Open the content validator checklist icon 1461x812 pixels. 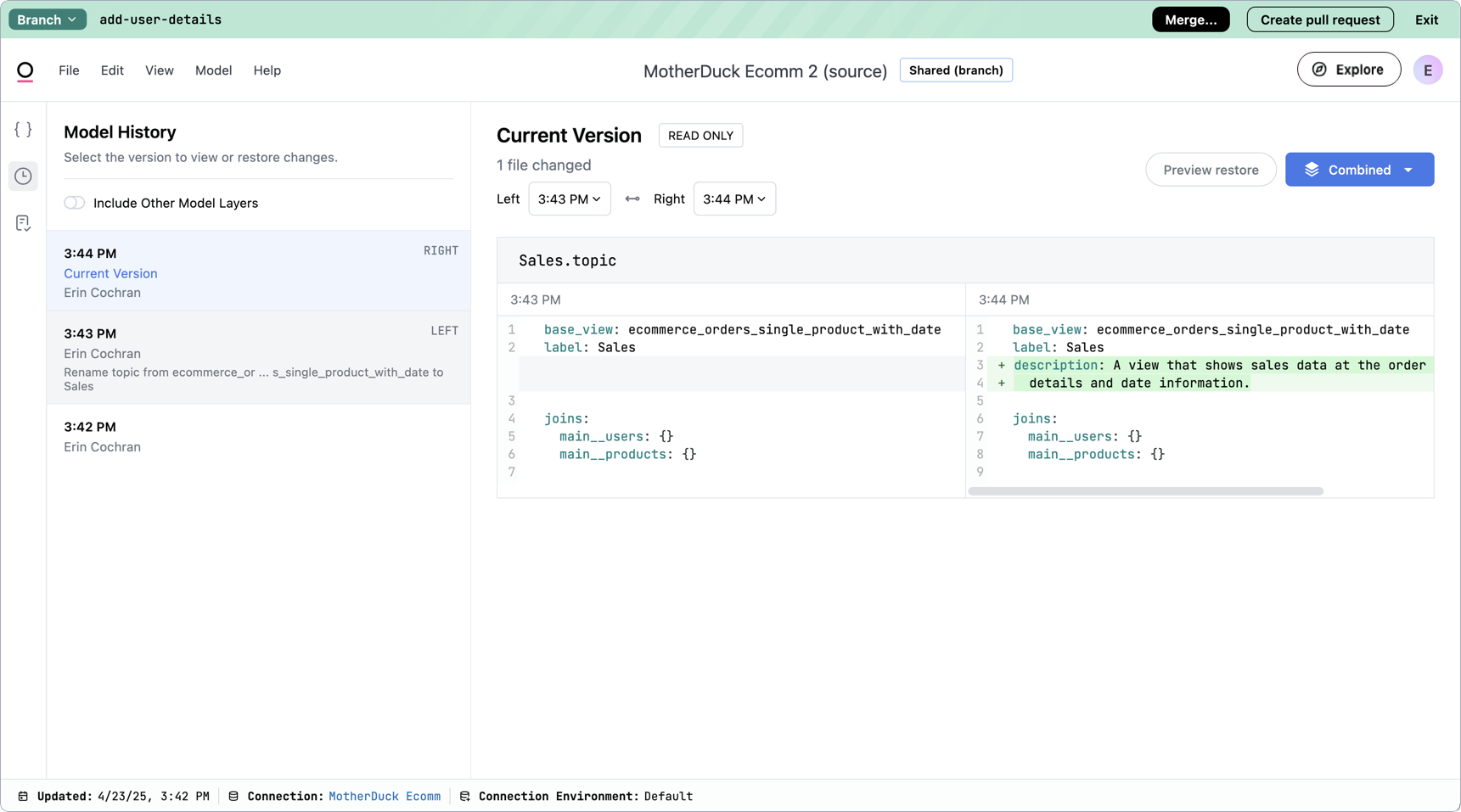coord(23,223)
